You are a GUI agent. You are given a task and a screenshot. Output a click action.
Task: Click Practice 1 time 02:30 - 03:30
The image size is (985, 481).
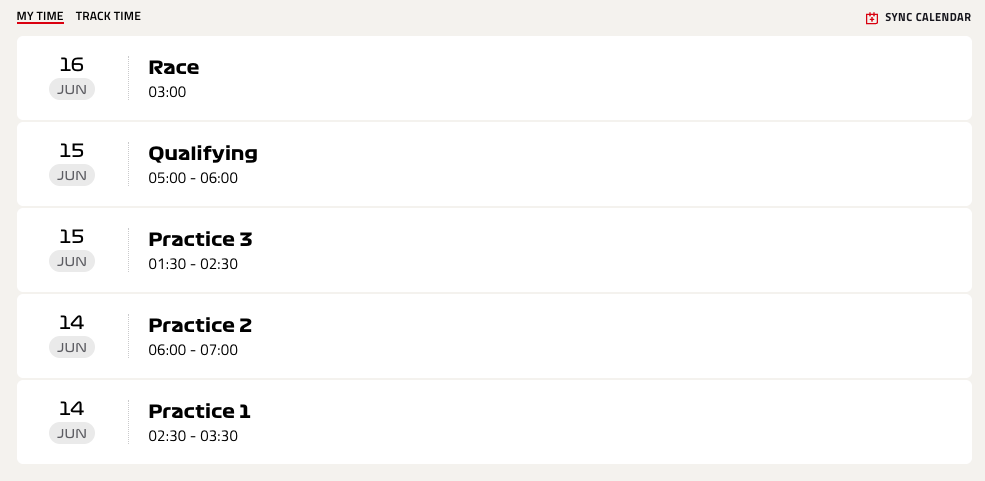point(193,436)
